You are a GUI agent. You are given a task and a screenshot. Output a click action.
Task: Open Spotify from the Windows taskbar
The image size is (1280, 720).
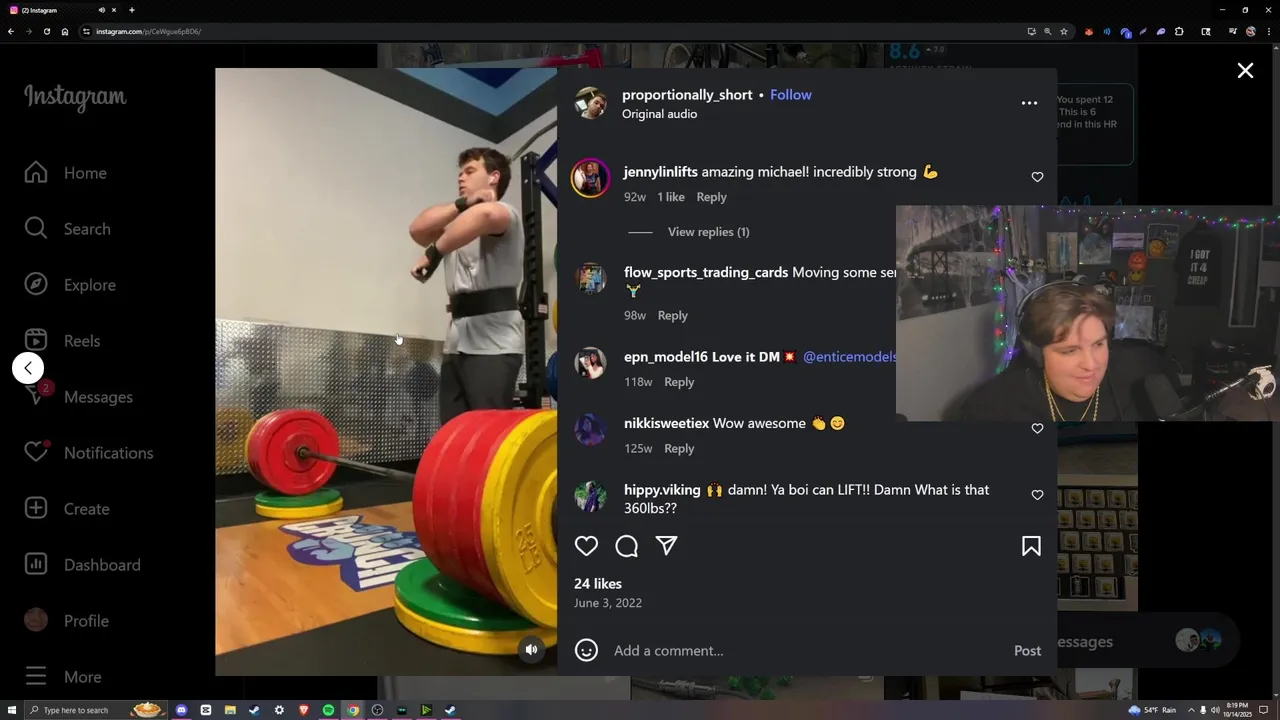(328, 710)
